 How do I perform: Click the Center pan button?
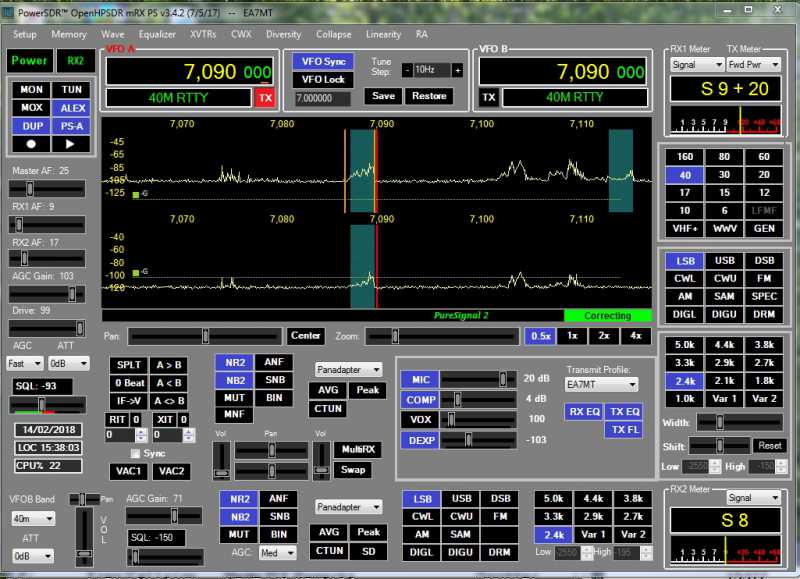(x=305, y=336)
